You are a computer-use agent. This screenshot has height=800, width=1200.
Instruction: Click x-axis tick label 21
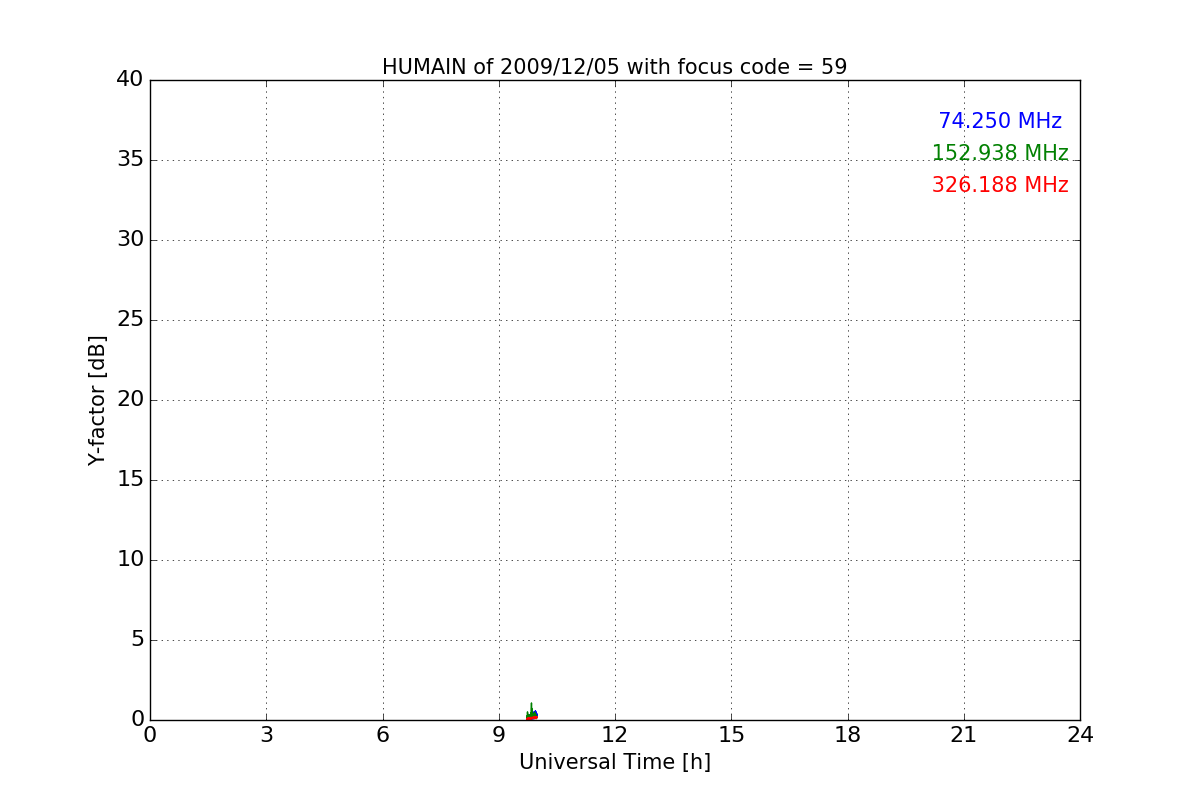click(x=964, y=735)
